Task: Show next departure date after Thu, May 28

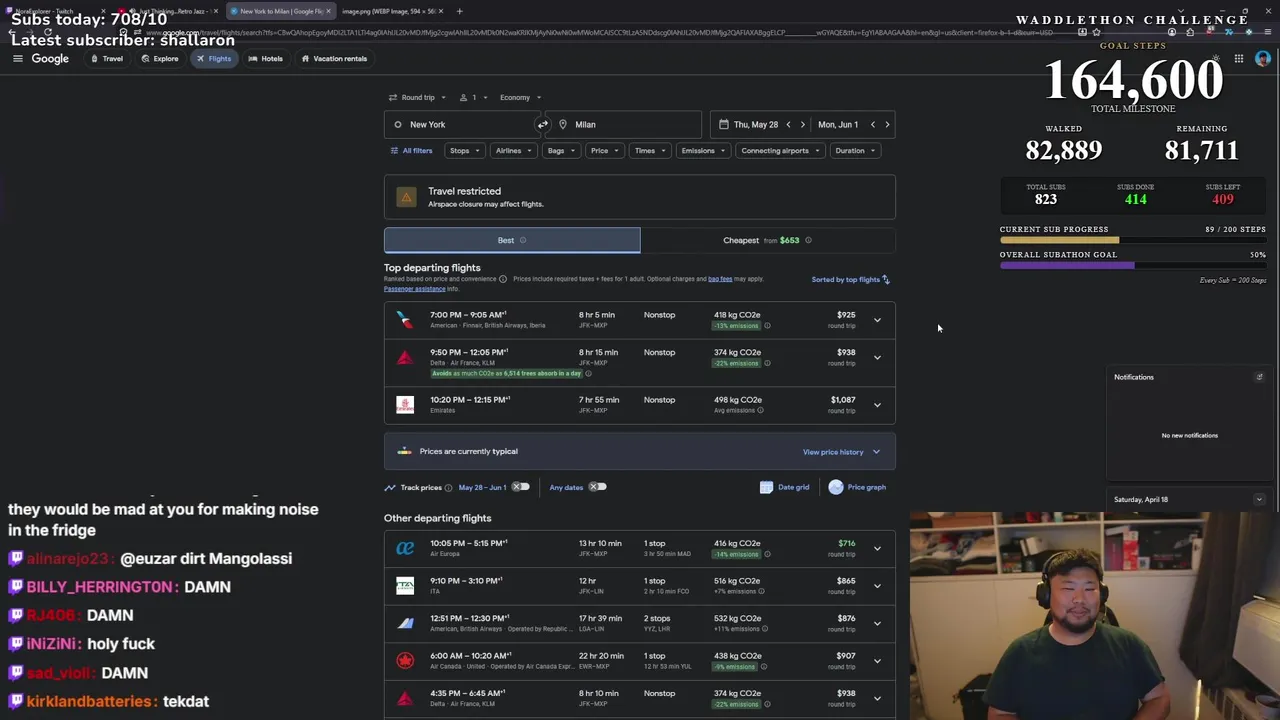Action: (x=802, y=125)
